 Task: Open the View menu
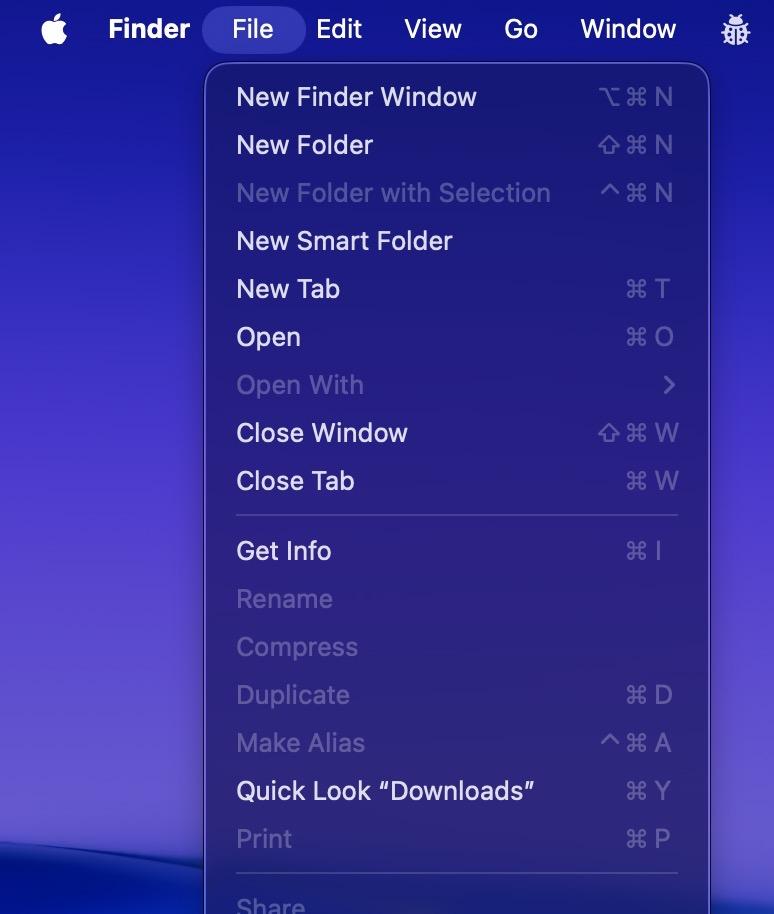point(432,29)
